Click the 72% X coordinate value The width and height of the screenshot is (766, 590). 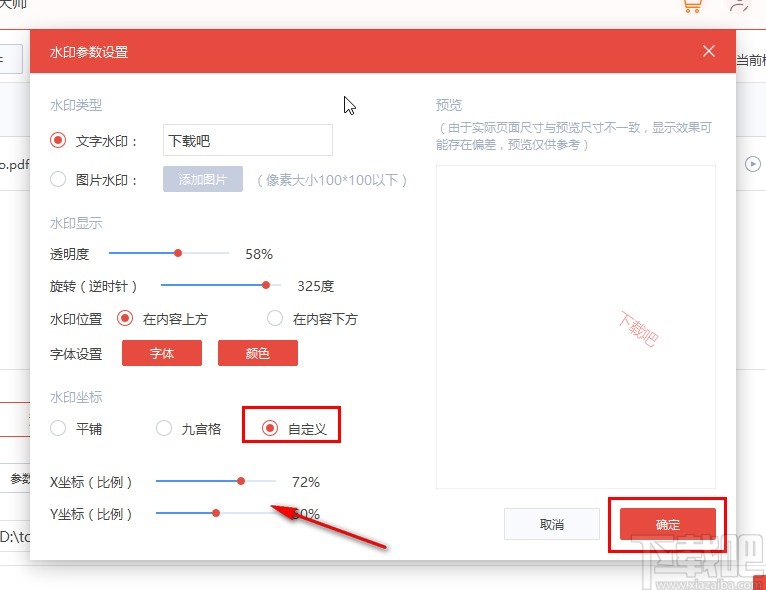coord(306,482)
